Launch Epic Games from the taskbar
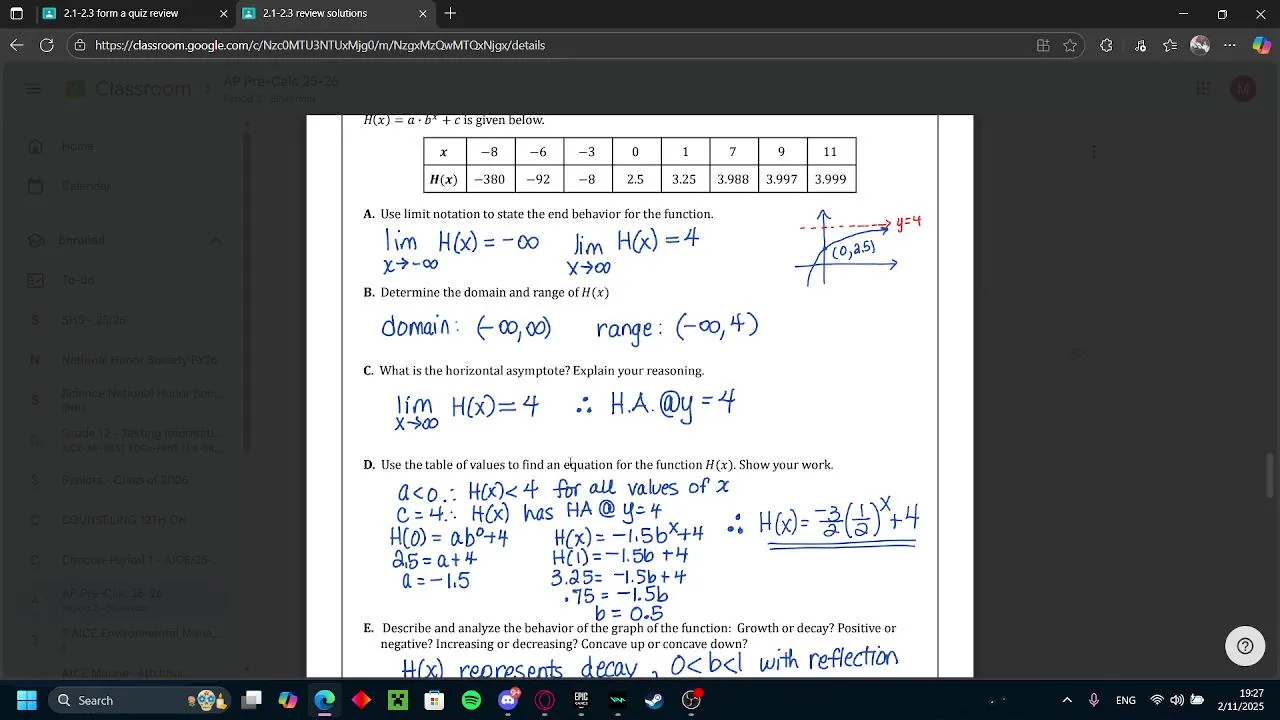The image size is (1280, 720). [581, 700]
